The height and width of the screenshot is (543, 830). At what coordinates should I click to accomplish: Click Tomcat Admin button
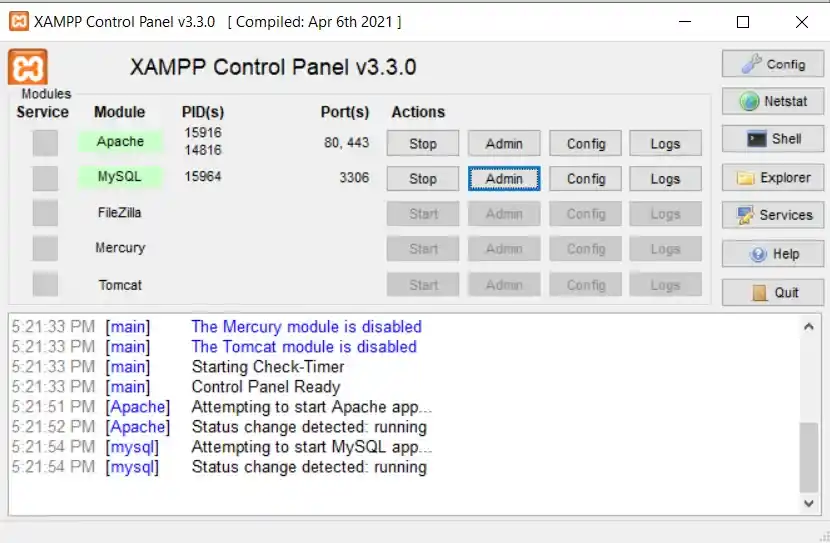click(x=504, y=285)
